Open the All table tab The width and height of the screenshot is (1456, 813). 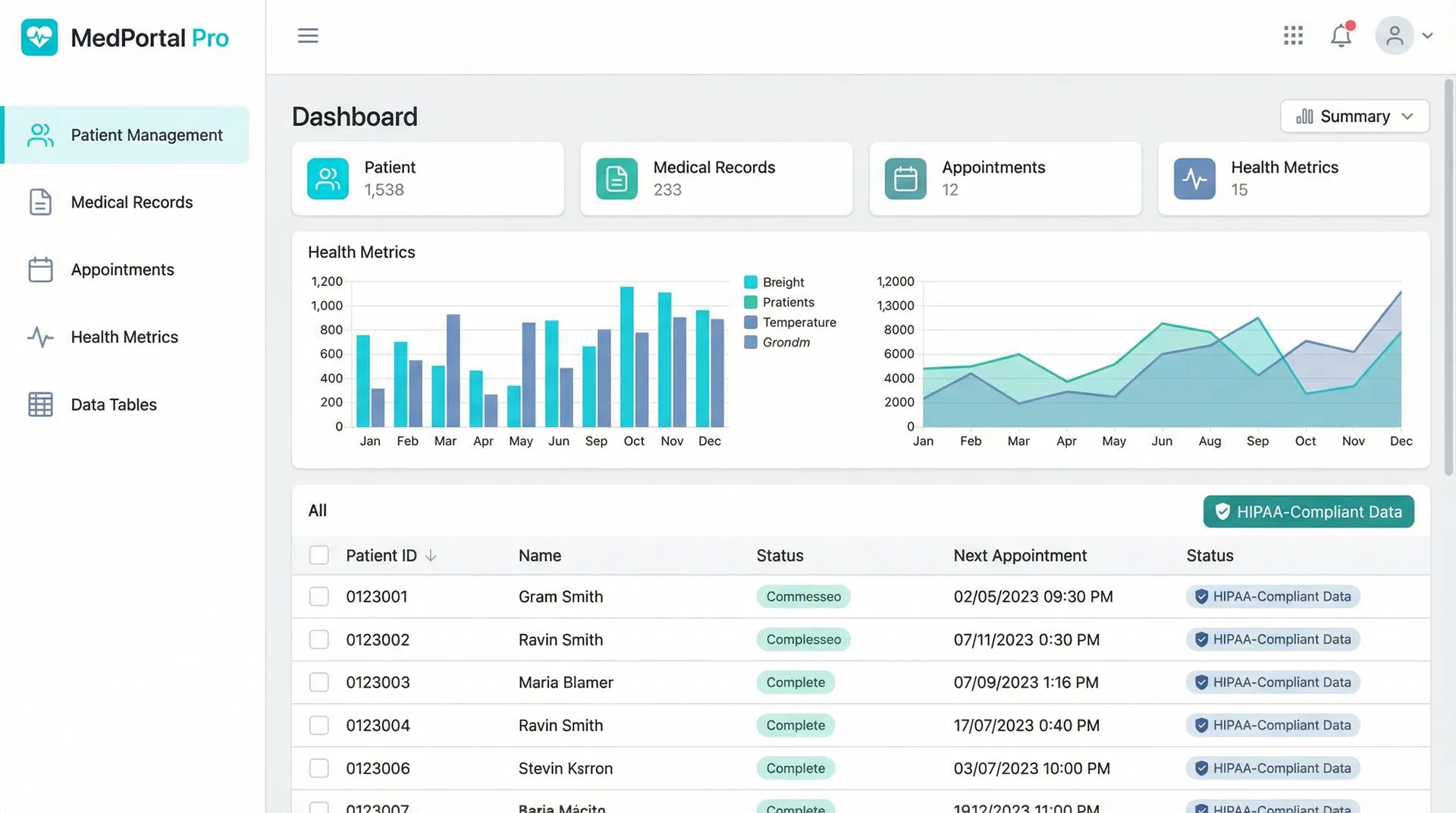click(x=317, y=510)
